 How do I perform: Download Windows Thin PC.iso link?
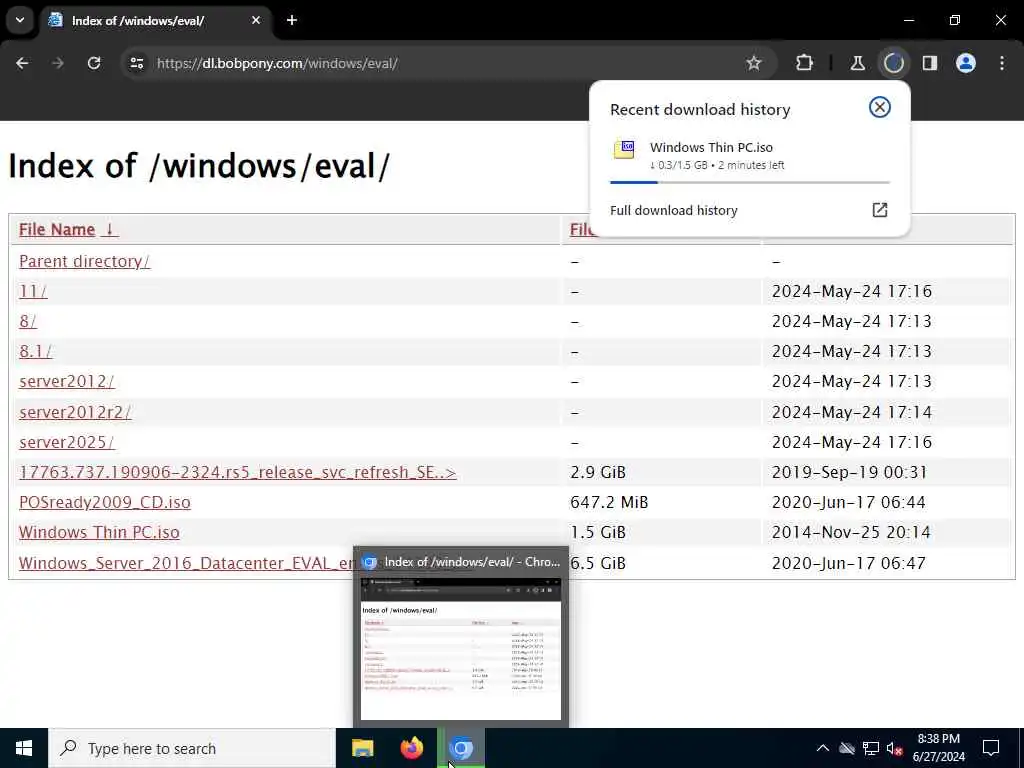pos(99,532)
